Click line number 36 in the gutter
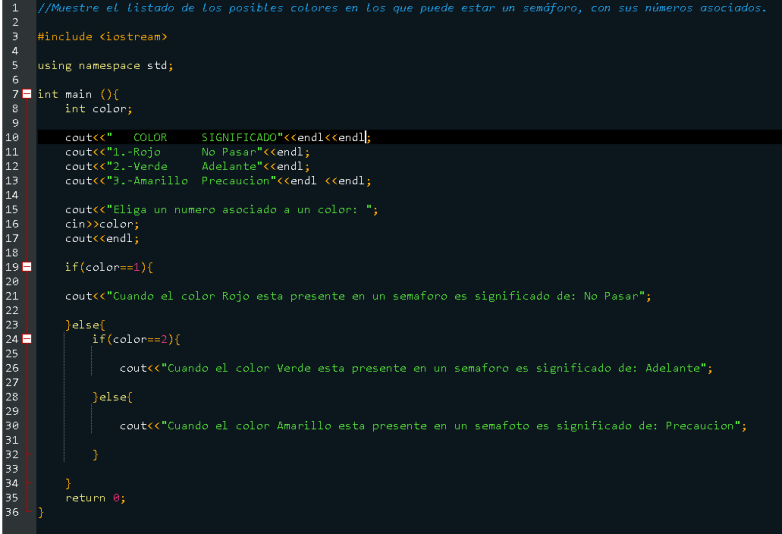This screenshot has height=534, width=782. [x=12, y=512]
